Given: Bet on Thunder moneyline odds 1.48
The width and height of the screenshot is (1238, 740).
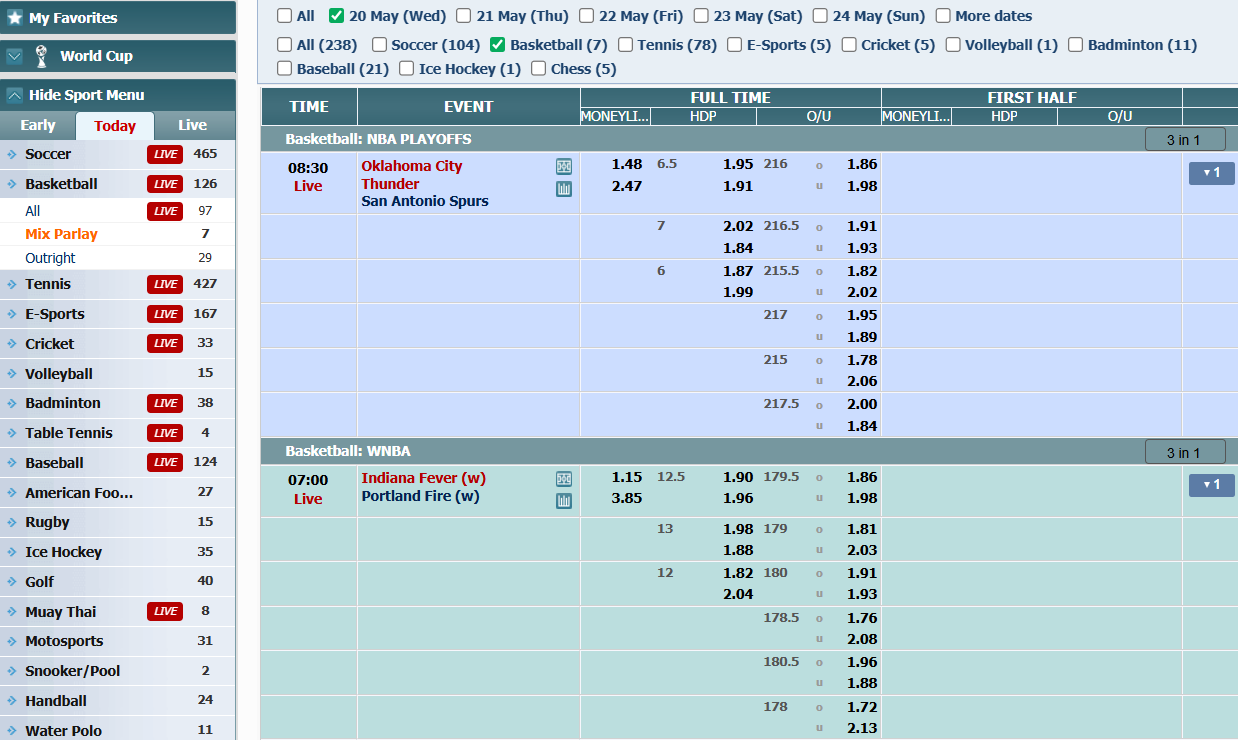Looking at the screenshot, I should tap(627, 164).
